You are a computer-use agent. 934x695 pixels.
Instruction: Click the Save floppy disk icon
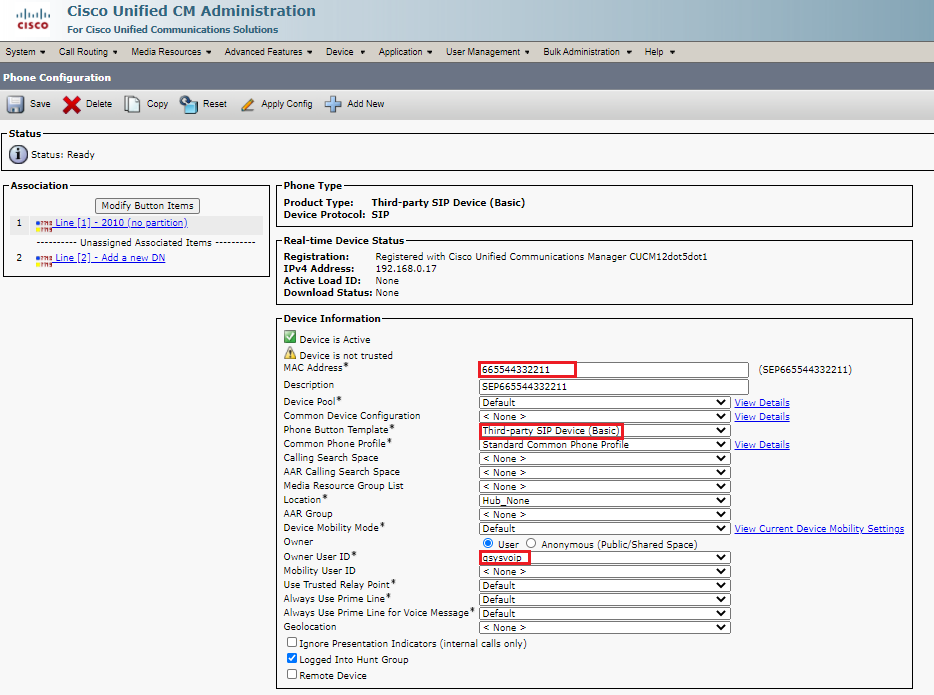tap(16, 104)
